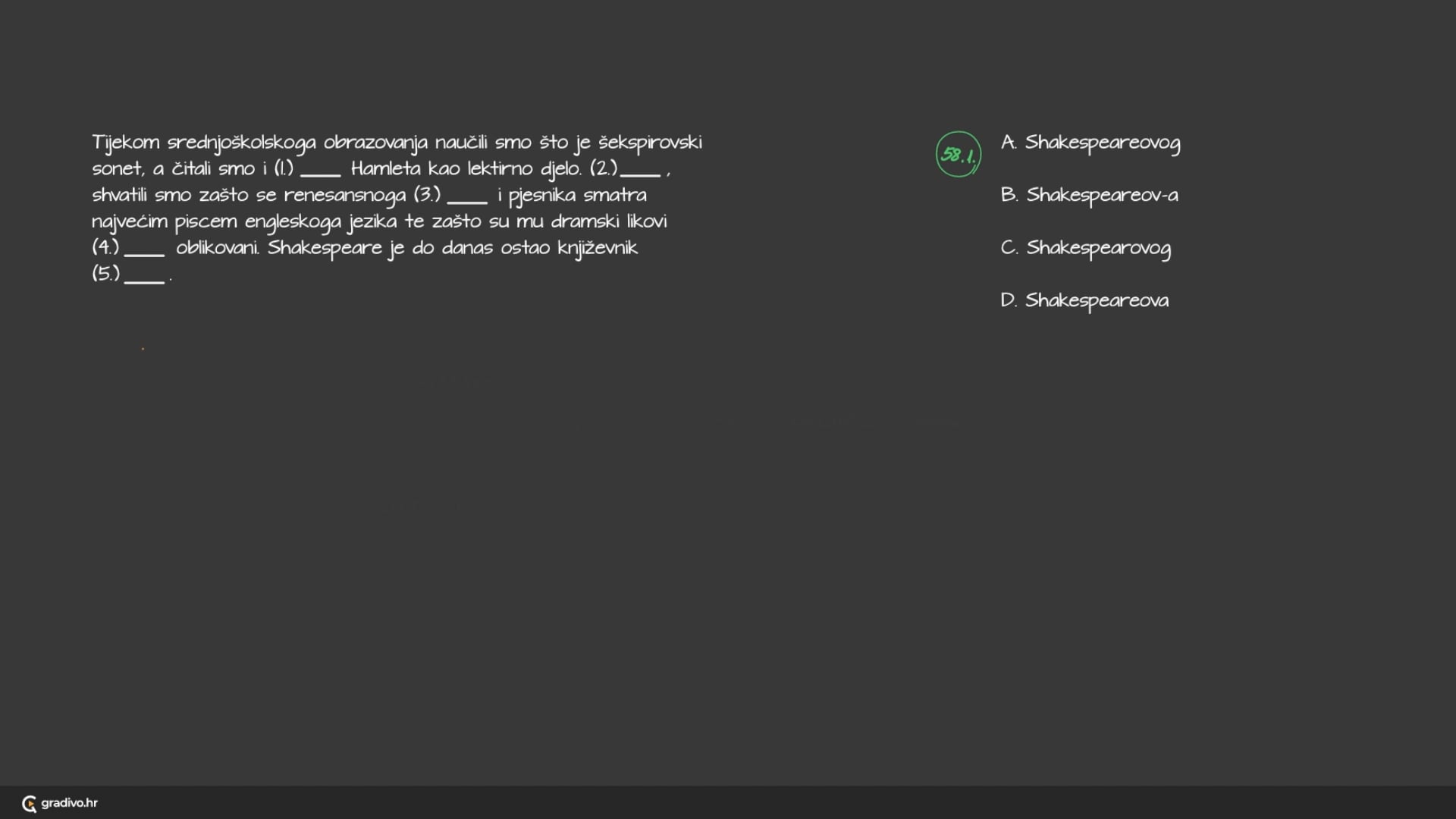Click the opening word Tijekom
Image resolution: width=1456 pixels, height=819 pixels.
126,143
